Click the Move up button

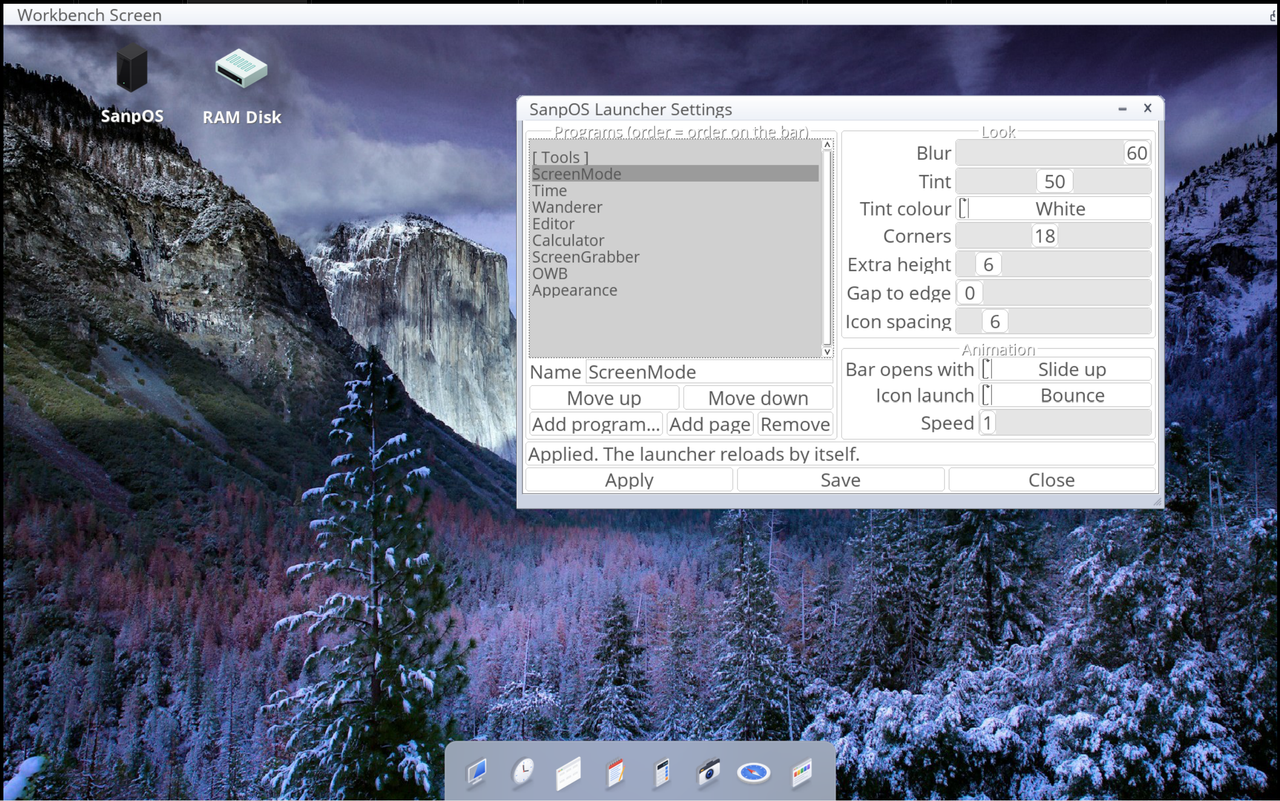(x=604, y=398)
